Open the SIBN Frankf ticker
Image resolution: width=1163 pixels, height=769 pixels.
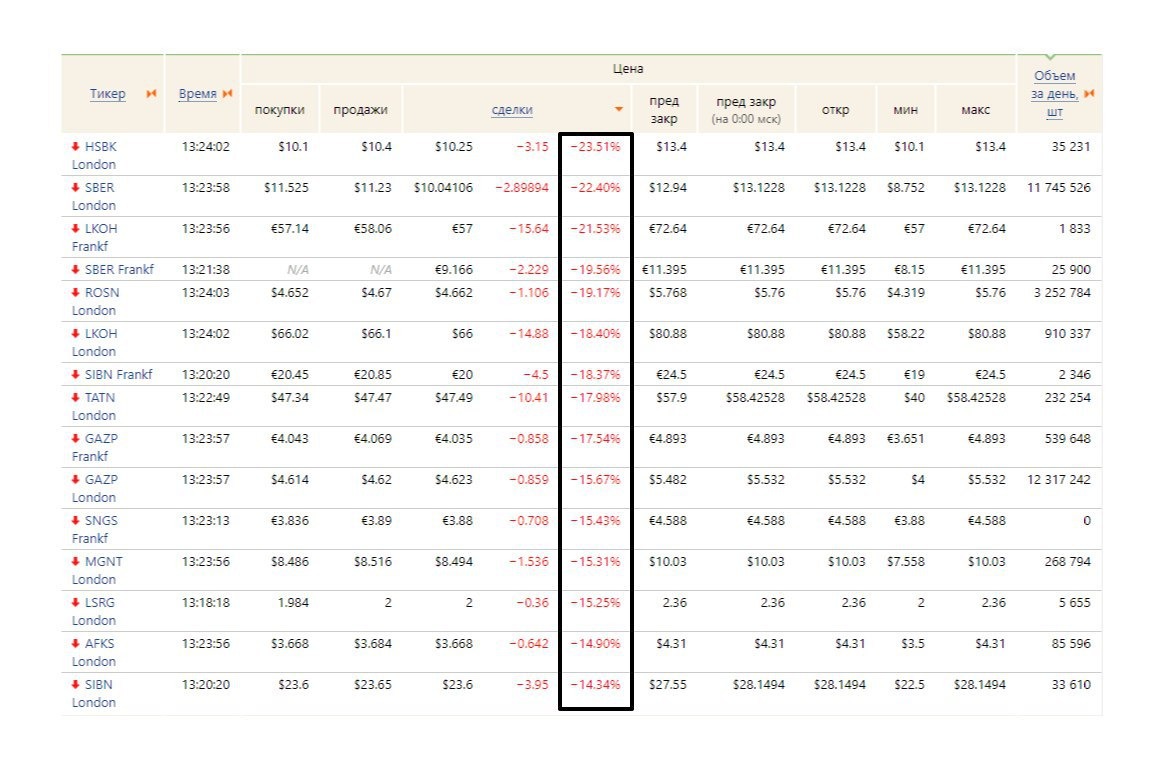(x=119, y=374)
